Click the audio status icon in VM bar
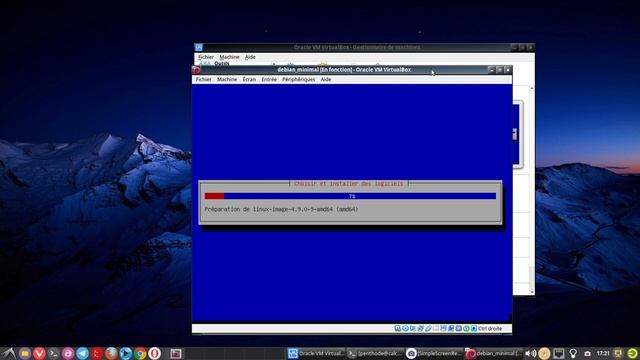This screenshot has height=360, width=640. (413, 328)
